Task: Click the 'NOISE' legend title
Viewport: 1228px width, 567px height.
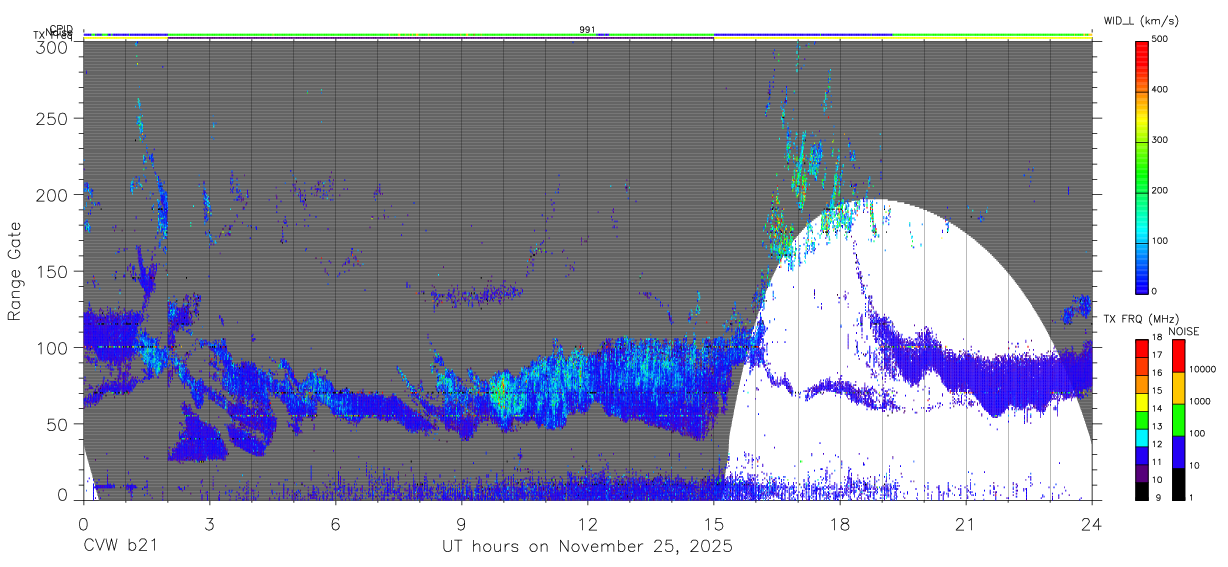Action: [x=1183, y=332]
